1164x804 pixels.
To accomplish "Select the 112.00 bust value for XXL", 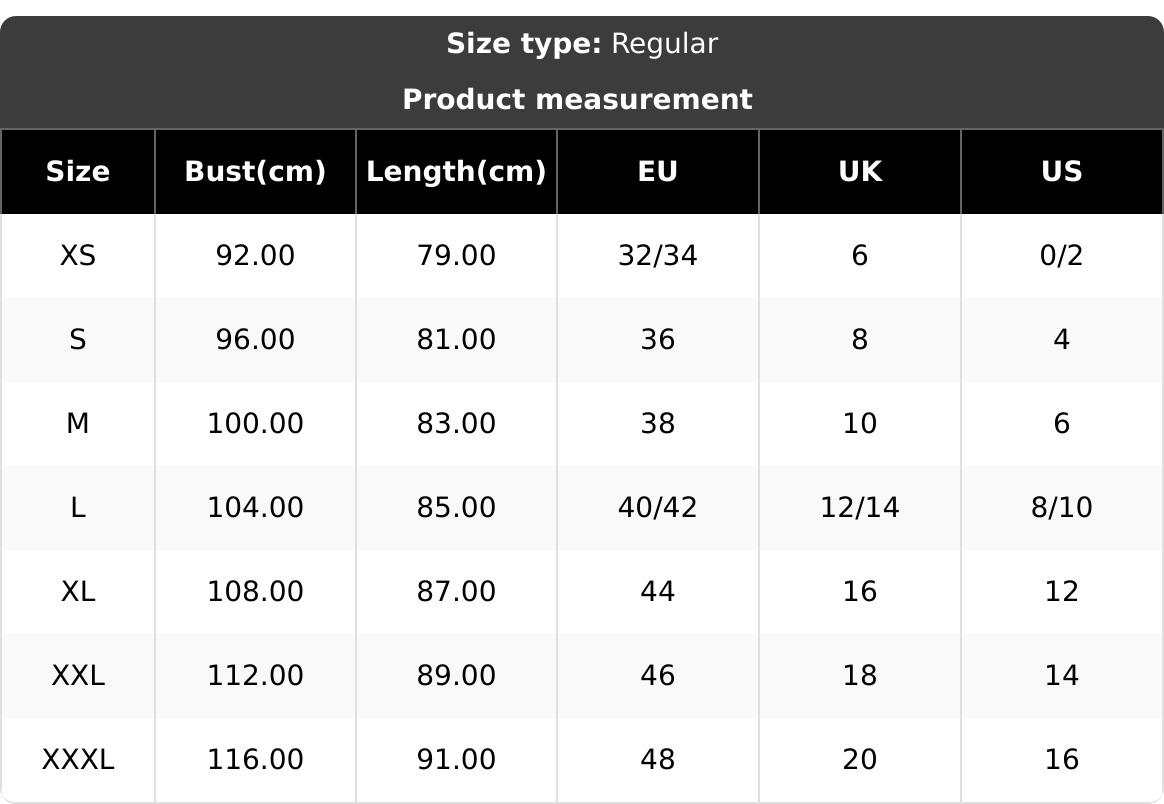I will coord(255,676).
